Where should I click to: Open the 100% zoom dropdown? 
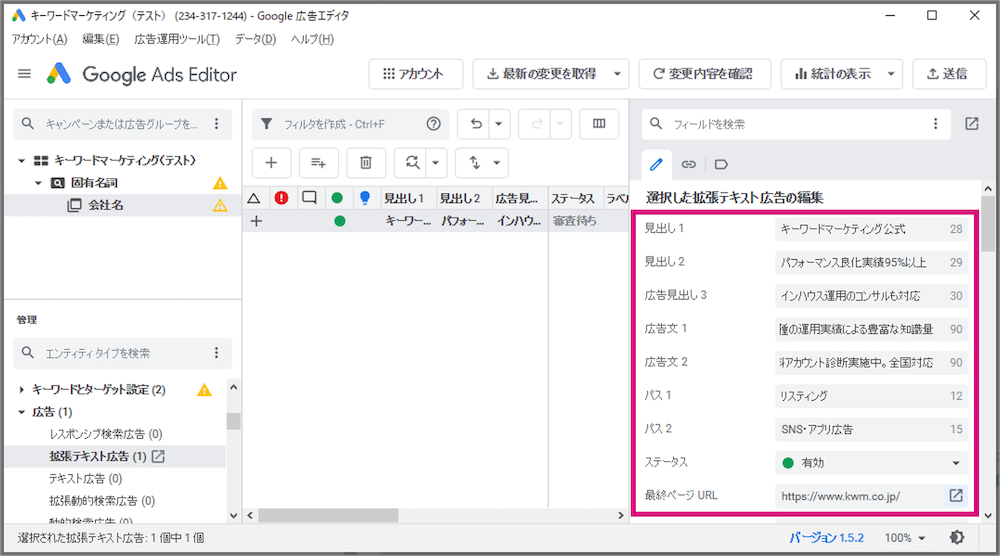904,538
